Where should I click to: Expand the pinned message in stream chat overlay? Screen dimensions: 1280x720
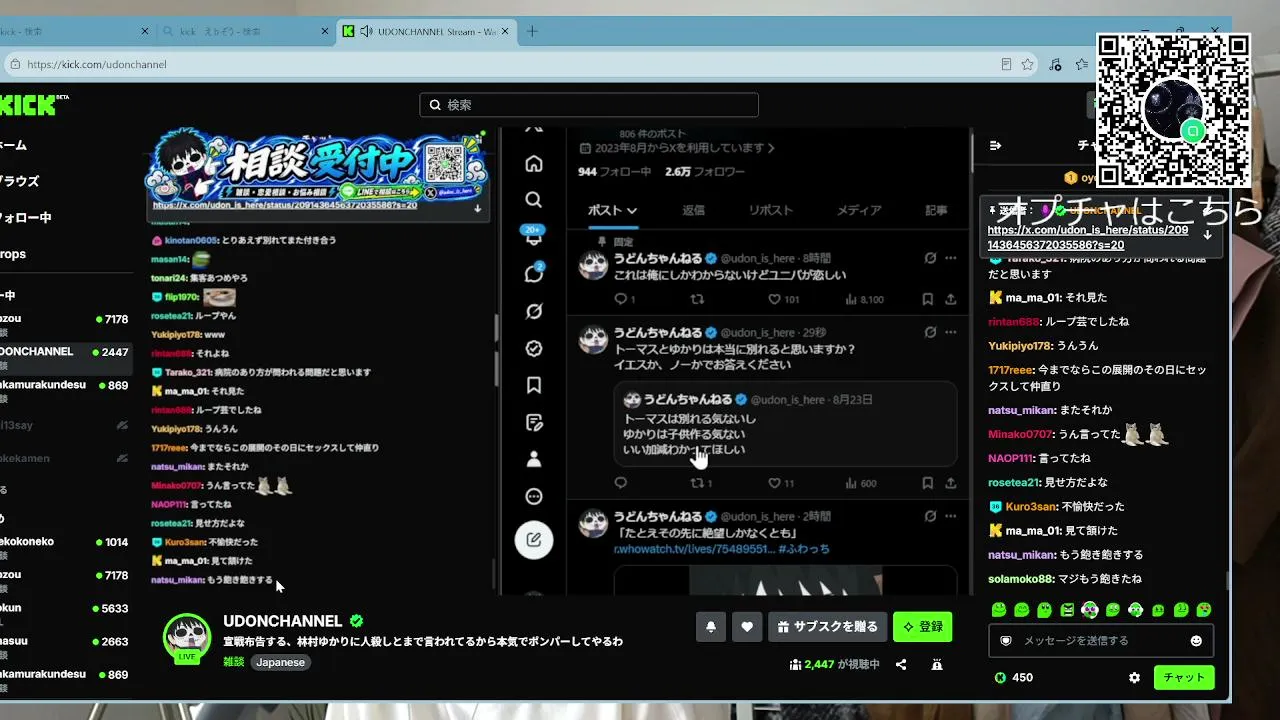pos(478,209)
